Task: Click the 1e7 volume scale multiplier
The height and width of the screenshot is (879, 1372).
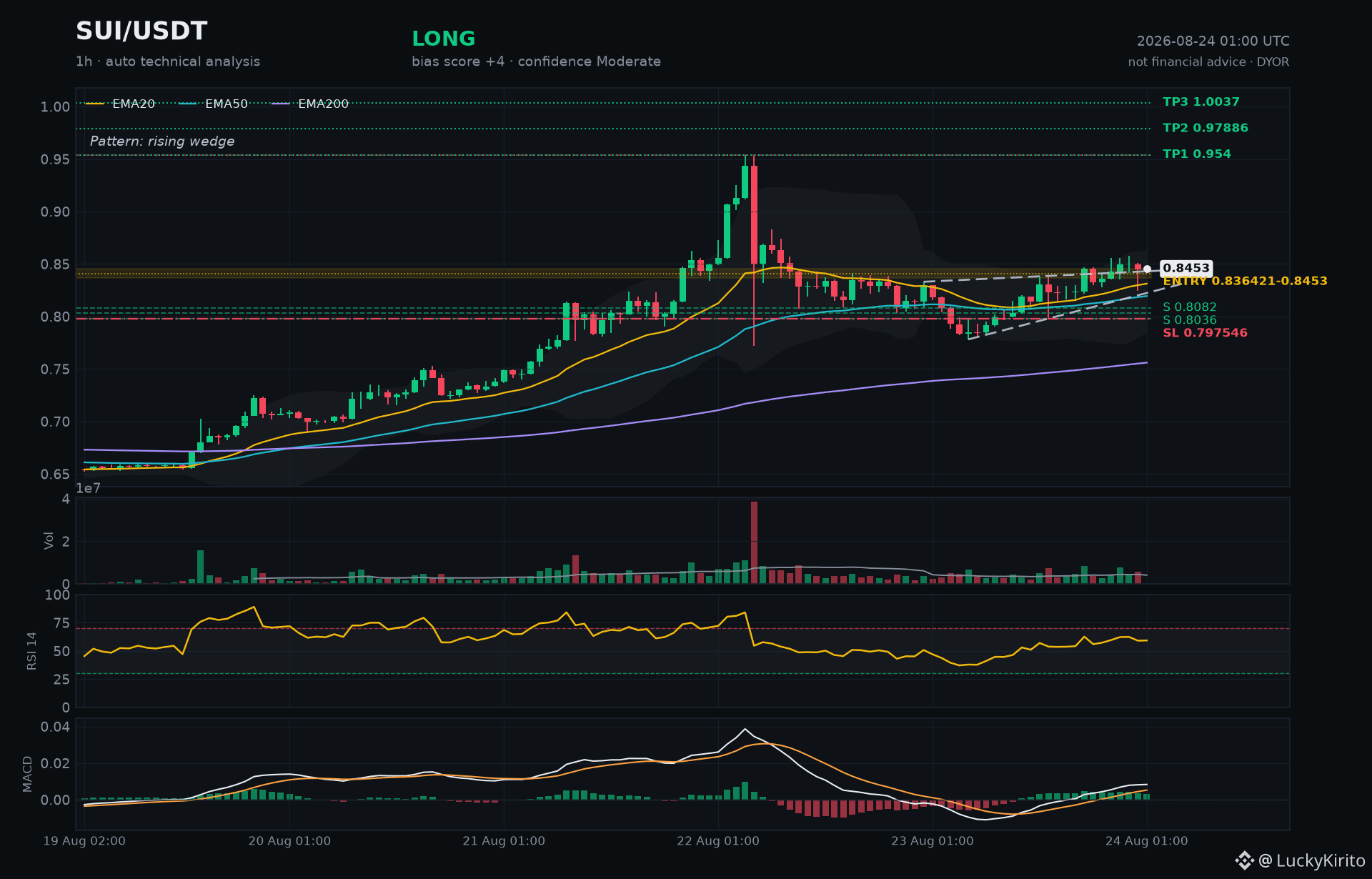Action: (x=89, y=489)
